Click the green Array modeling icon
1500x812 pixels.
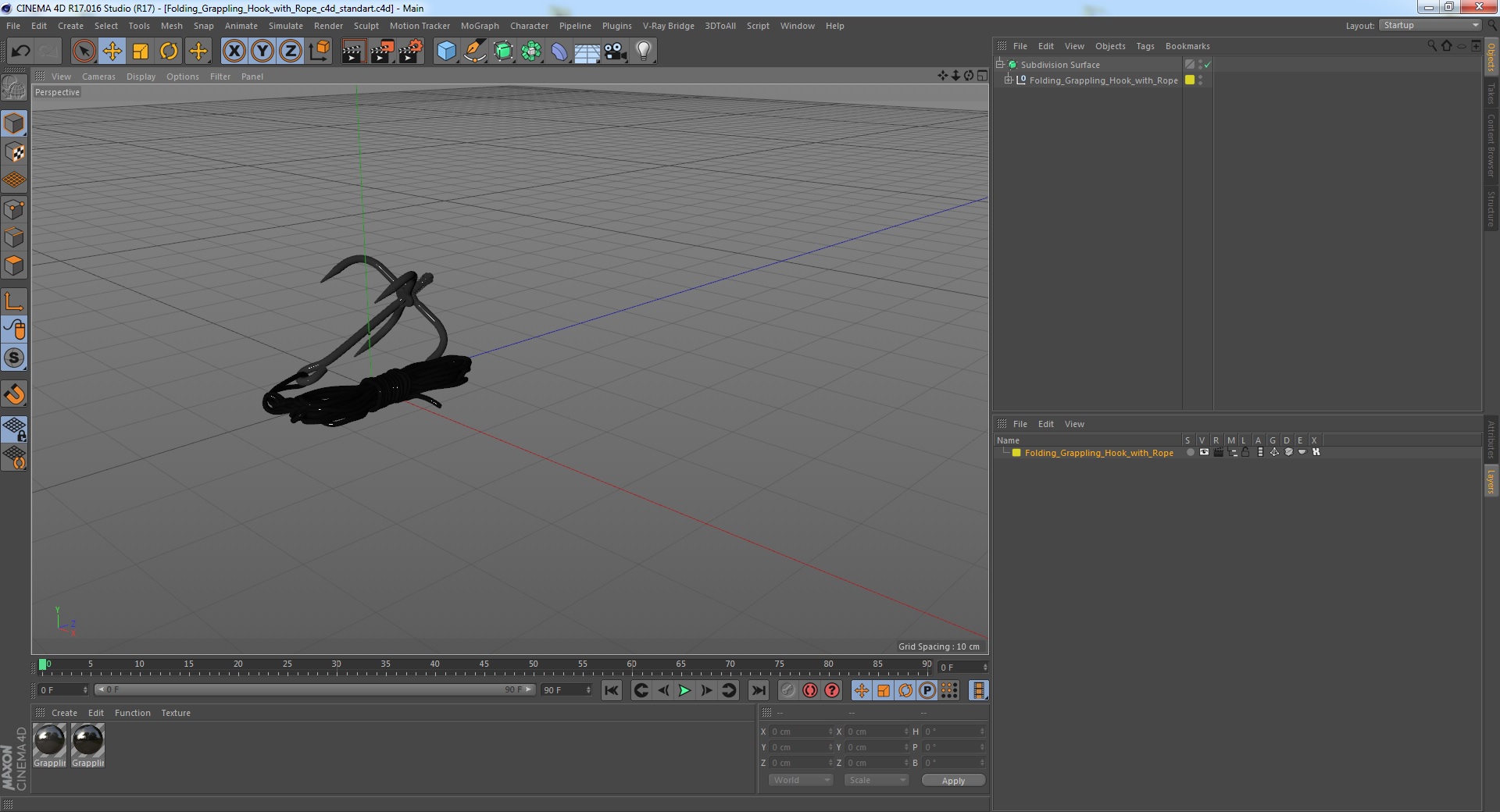coord(531,52)
